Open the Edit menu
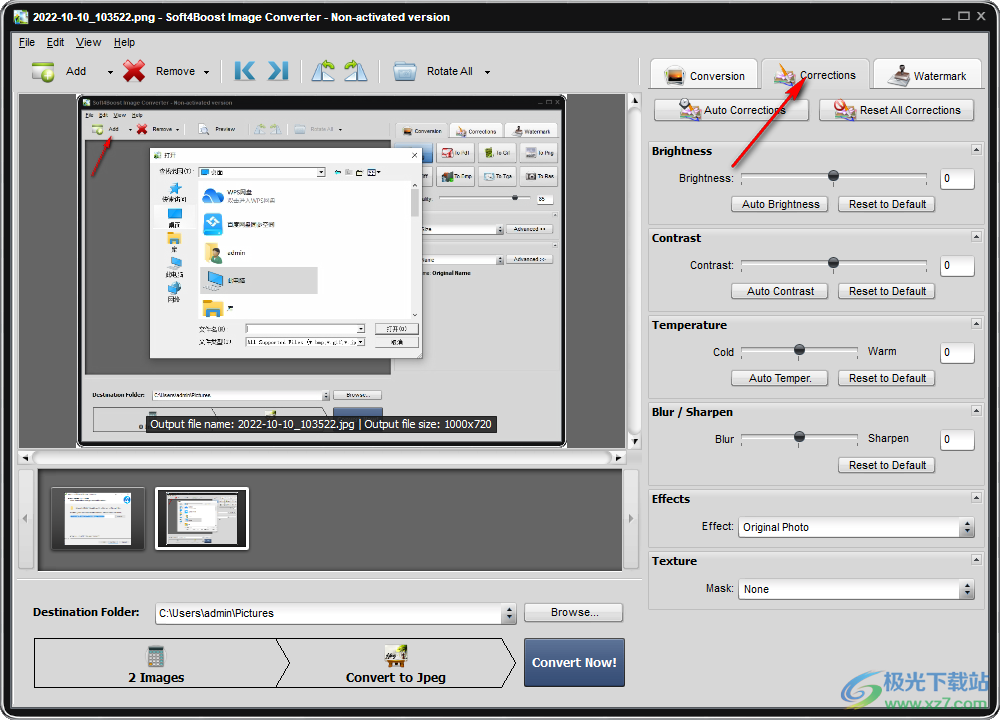 tap(55, 42)
